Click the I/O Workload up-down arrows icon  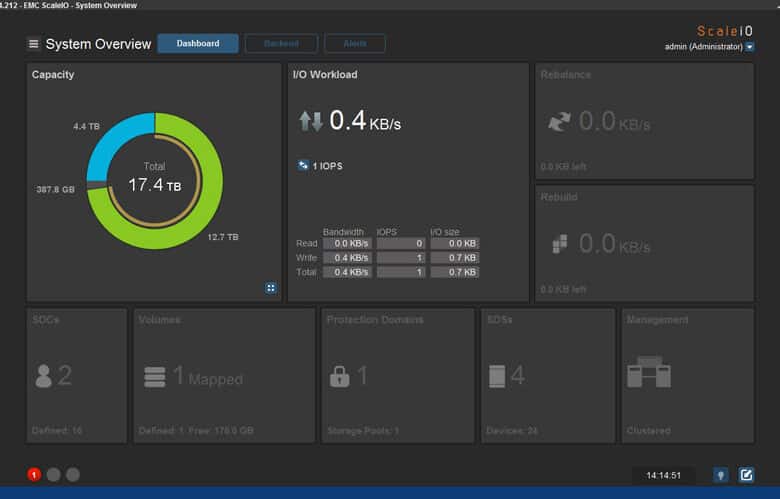pos(310,121)
